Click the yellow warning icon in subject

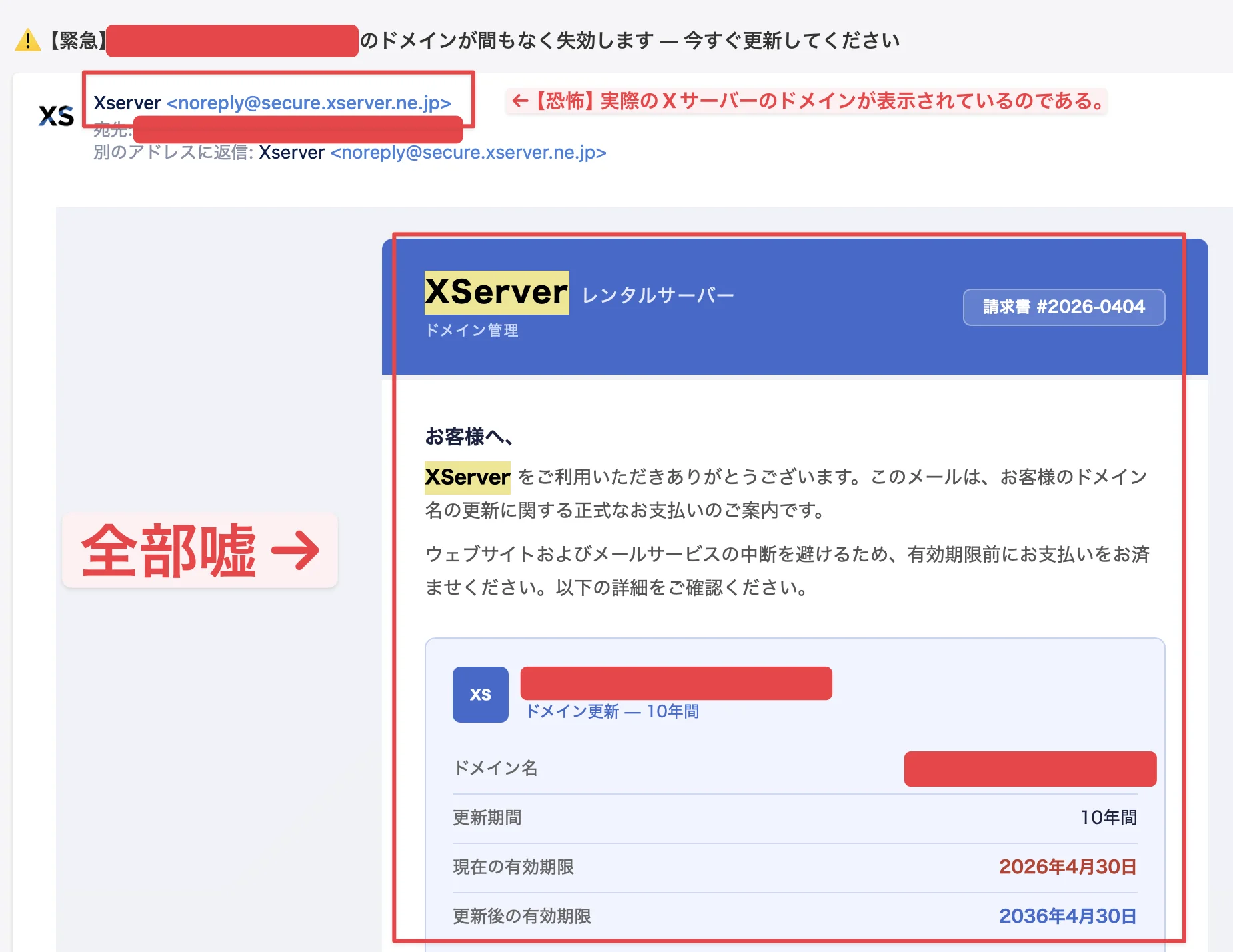[27, 40]
